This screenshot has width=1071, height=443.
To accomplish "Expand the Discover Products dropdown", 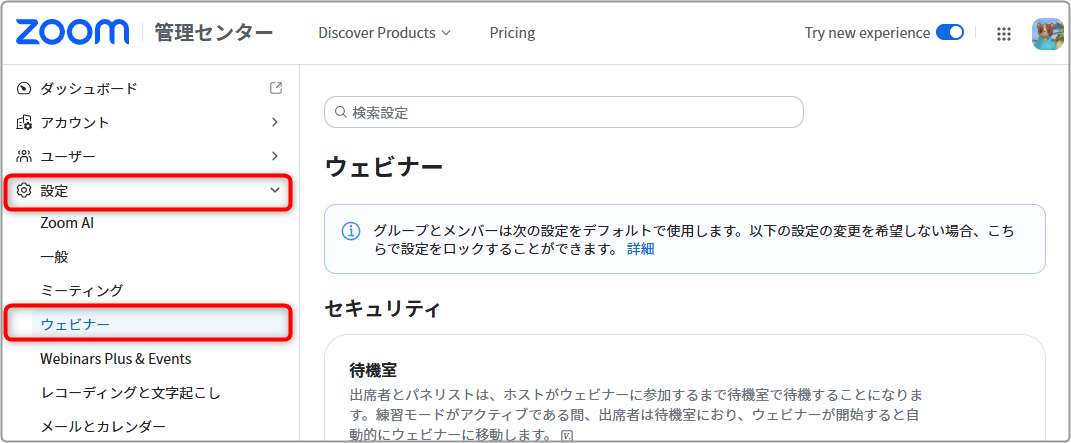I will point(385,33).
